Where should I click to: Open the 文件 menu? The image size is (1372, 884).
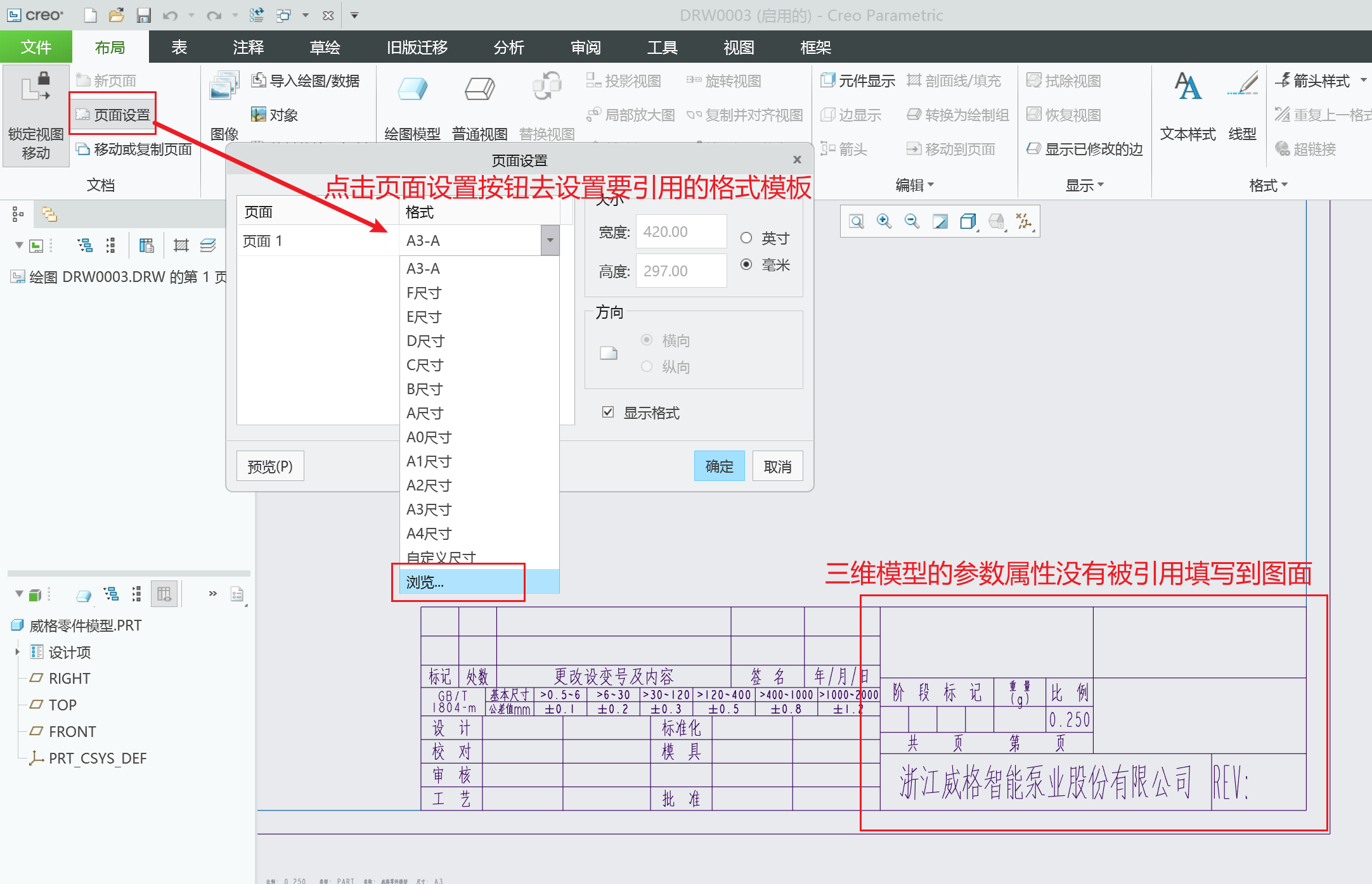click(x=36, y=47)
